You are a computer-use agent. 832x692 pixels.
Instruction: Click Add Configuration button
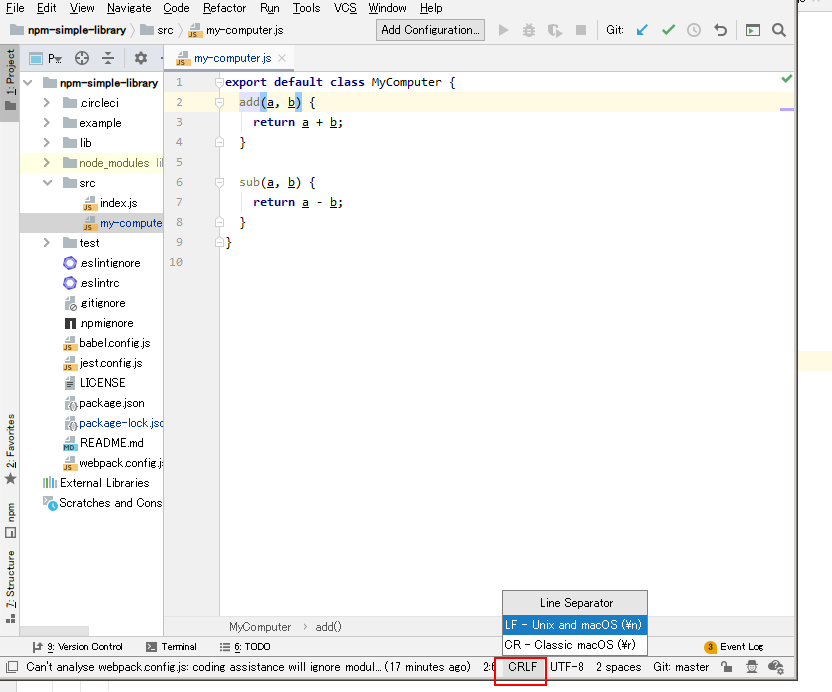[430, 30]
